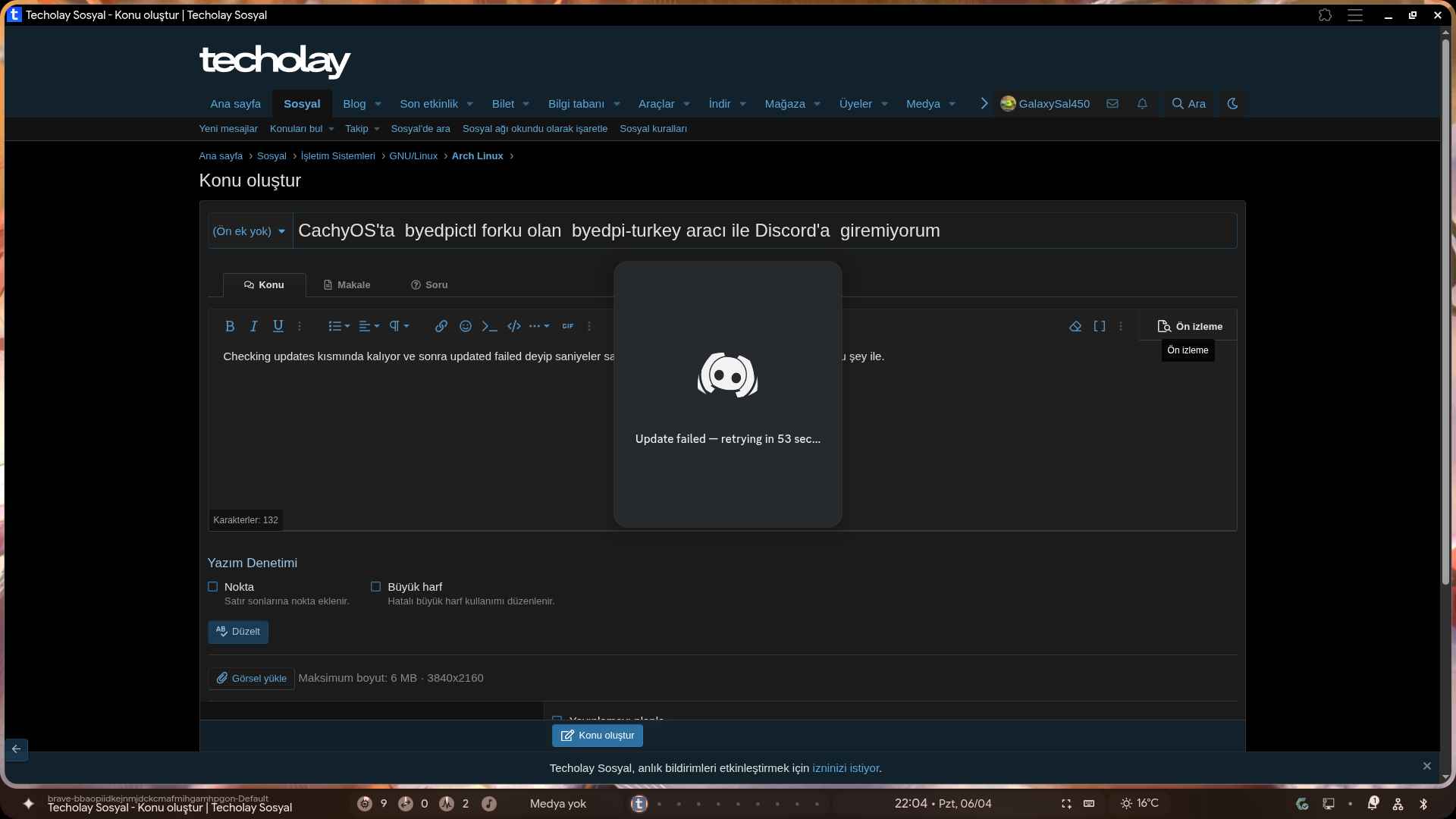This screenshot has width=1456, height=819.
Task: Show more text formatting options
Action: click(x=300, y=326)
